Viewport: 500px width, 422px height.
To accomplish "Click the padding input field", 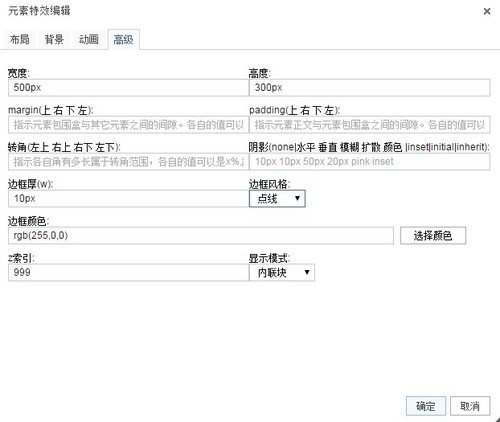I will (370, 125).
